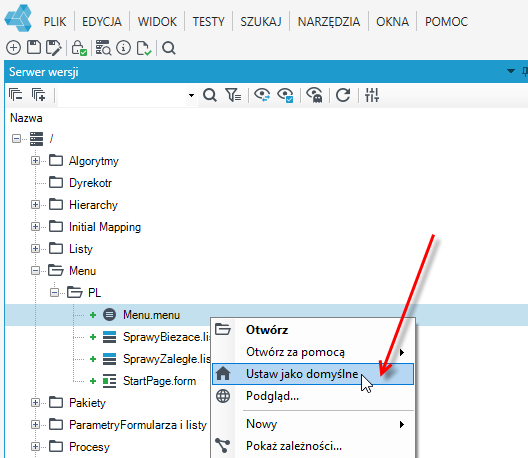Click the new item plus-circle toolbar icon

click(13, 48)
